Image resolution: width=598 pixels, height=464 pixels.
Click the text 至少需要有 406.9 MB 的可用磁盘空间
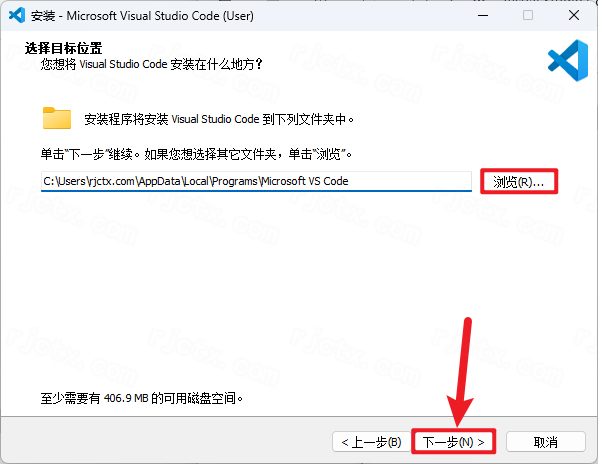[141, 398]
